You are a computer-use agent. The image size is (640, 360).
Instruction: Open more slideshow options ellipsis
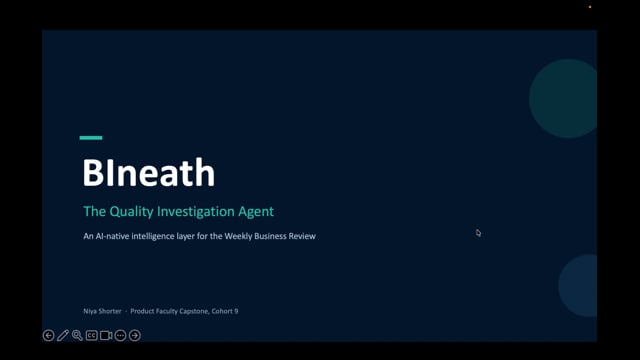120,336
